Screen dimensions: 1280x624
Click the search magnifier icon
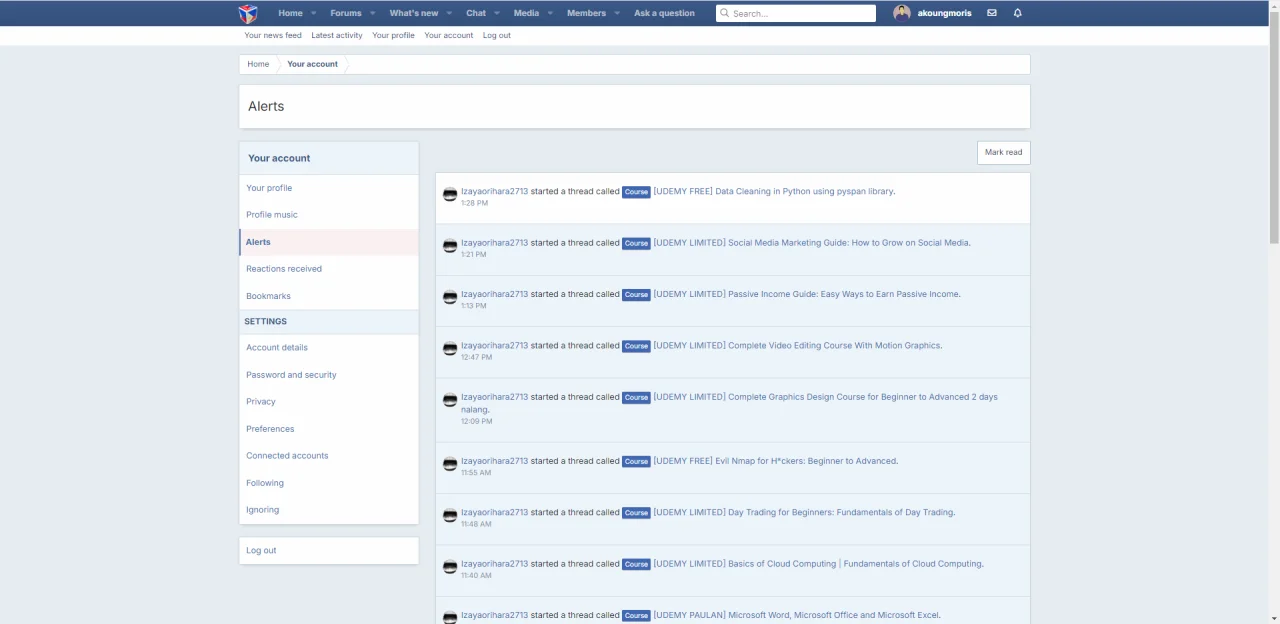(725, 13)
